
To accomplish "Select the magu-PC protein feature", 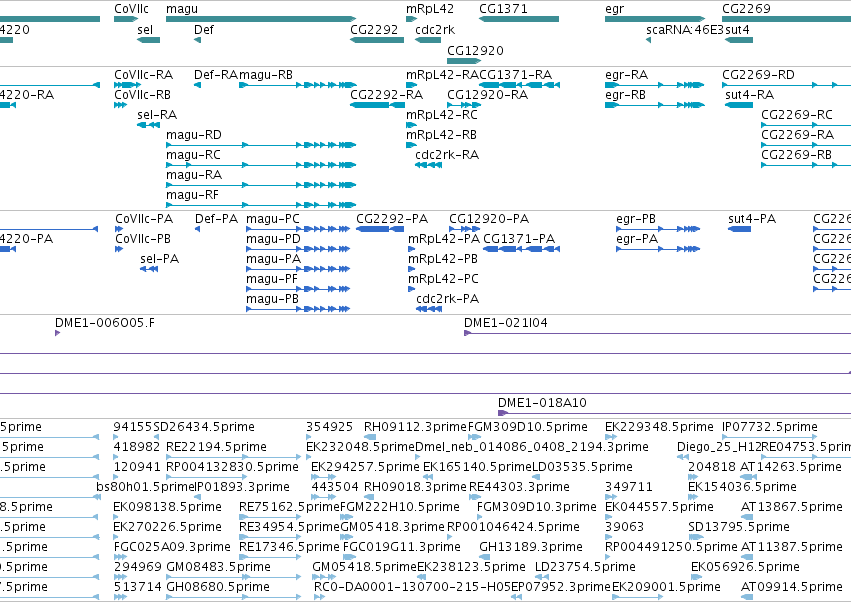I will point(298,229).
